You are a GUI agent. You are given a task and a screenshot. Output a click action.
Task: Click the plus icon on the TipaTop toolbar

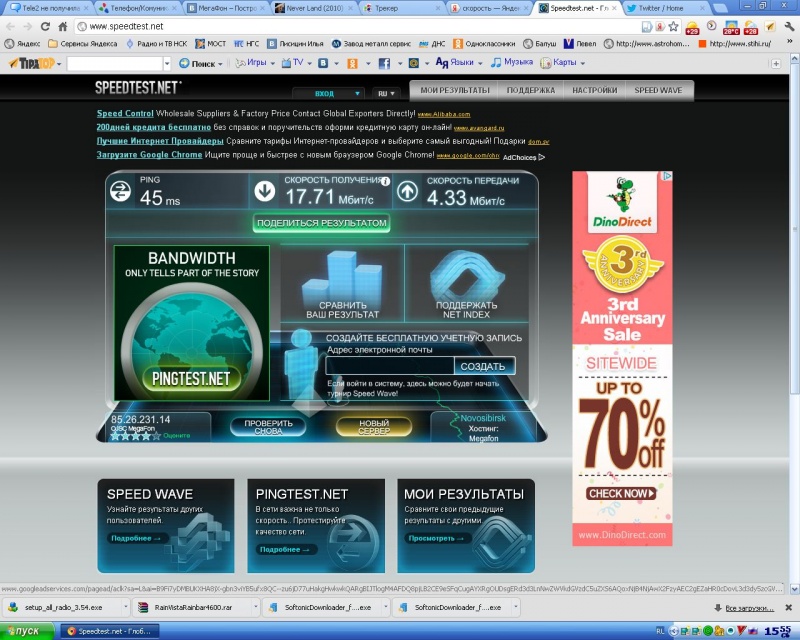point(776,64)
